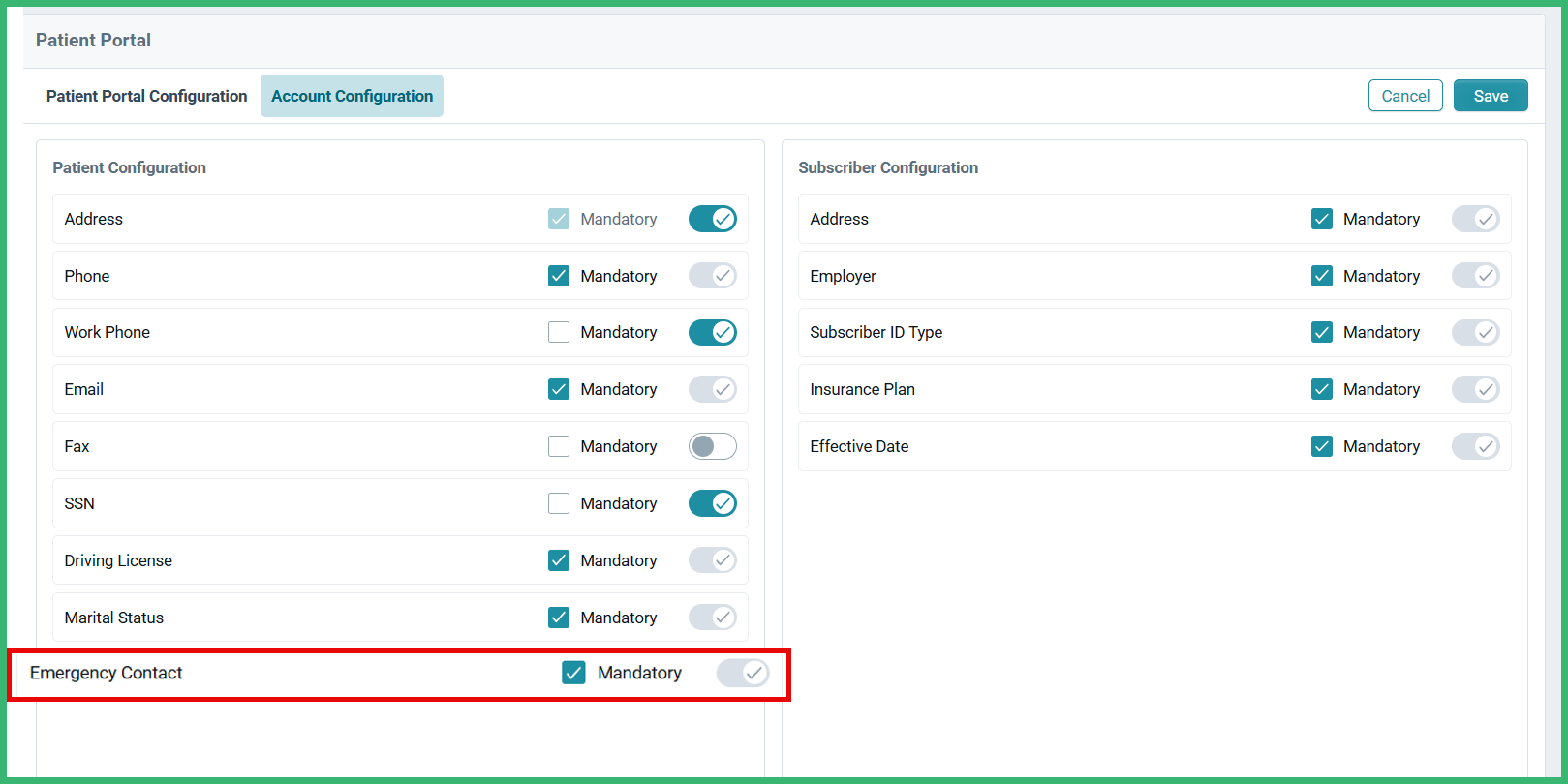This screenshot has width=1568, height=784.
Task: Turn off the Work Phone toggle
Action: (712, 332)
